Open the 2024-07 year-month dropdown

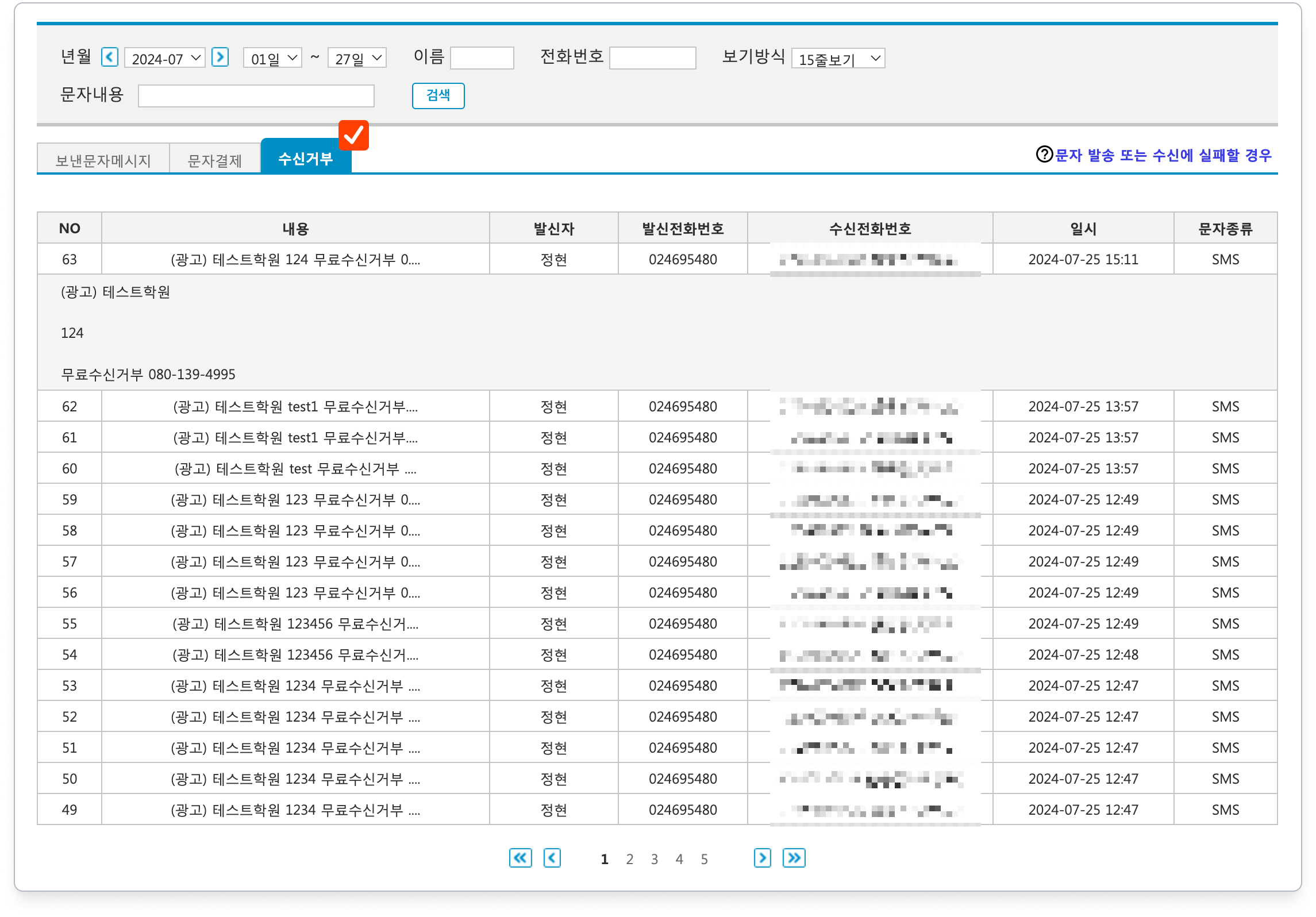(x=165, y=58)
